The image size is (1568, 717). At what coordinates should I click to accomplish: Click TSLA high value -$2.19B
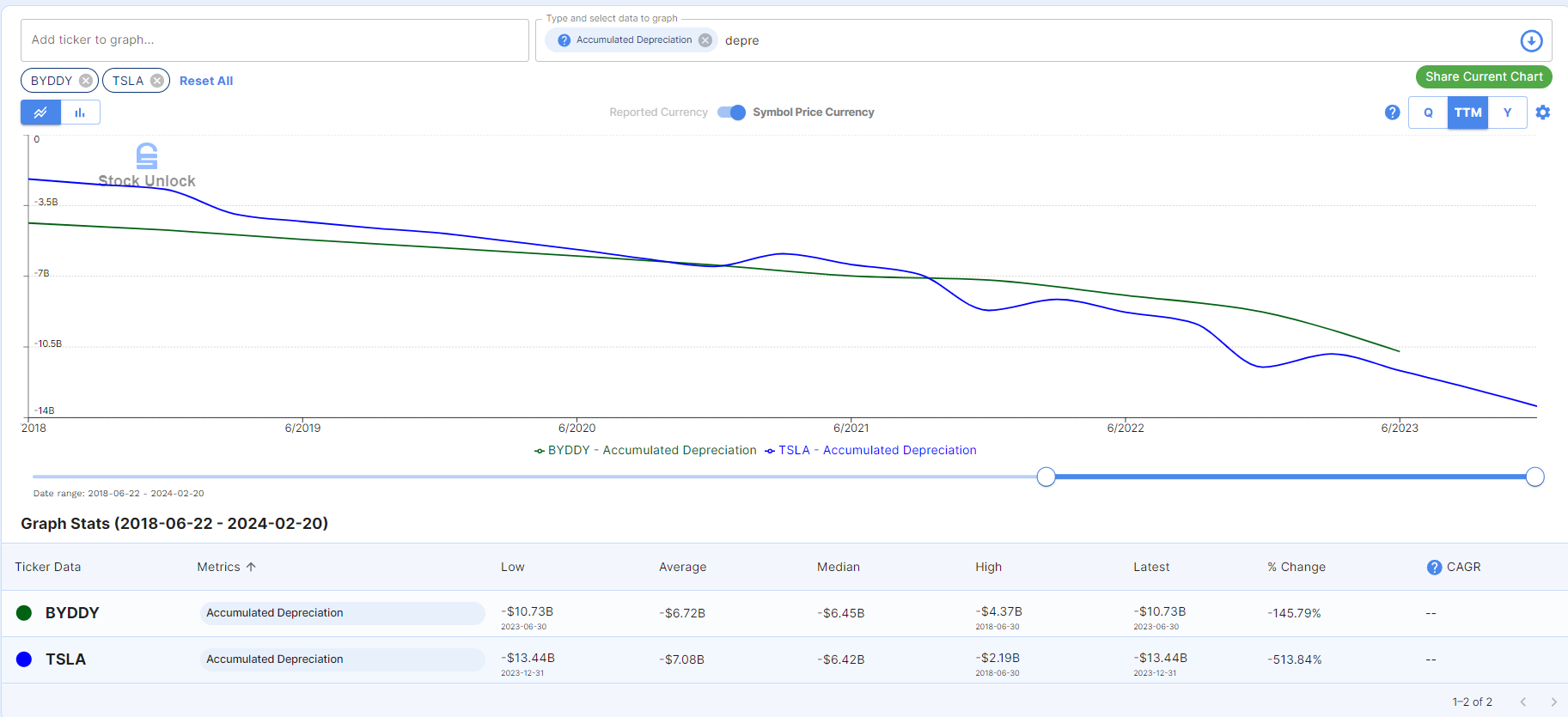(998, 658)
